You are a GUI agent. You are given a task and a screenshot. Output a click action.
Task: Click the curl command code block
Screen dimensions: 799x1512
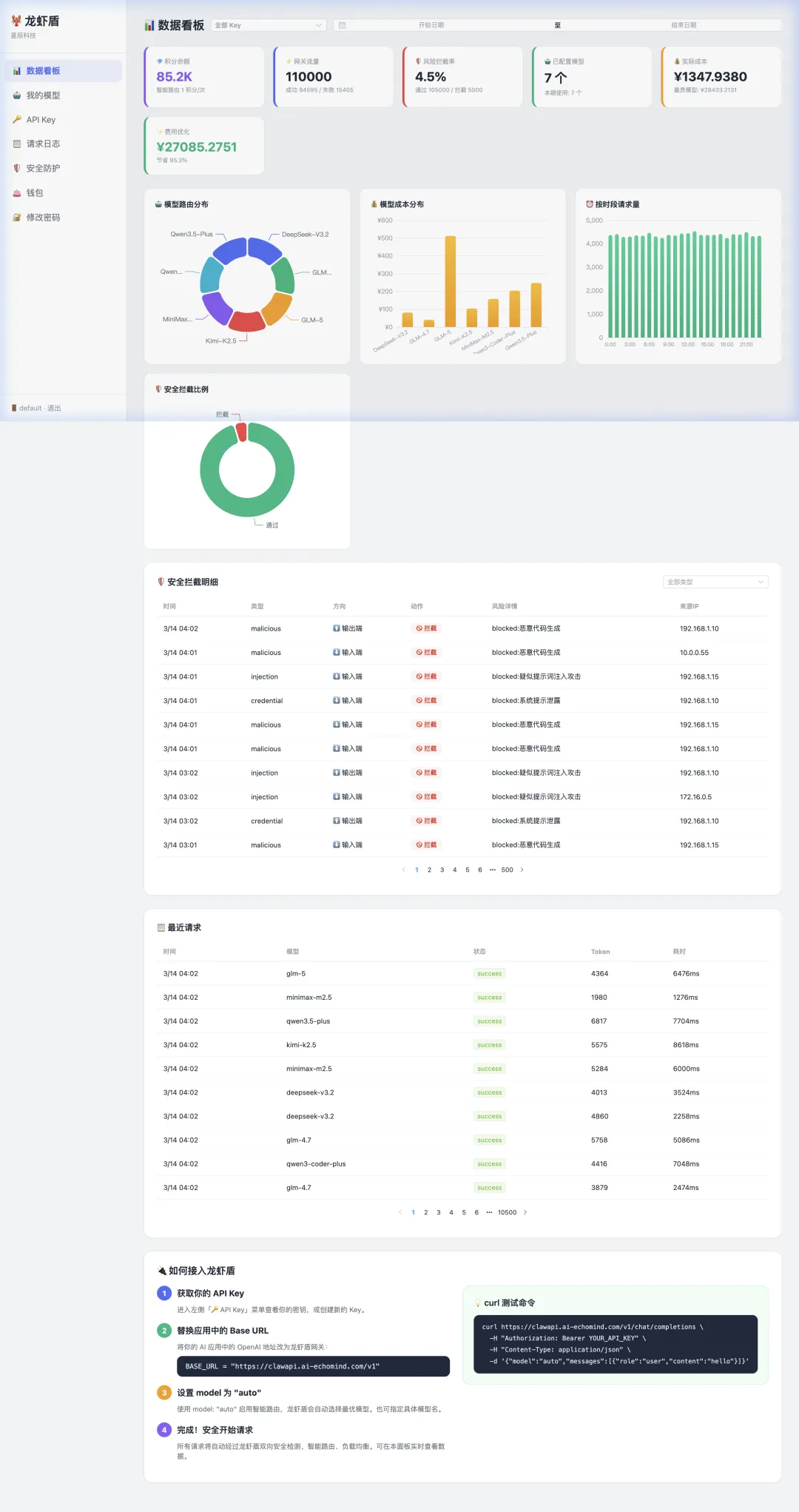pyautogui.click(x=616, y=1344)
